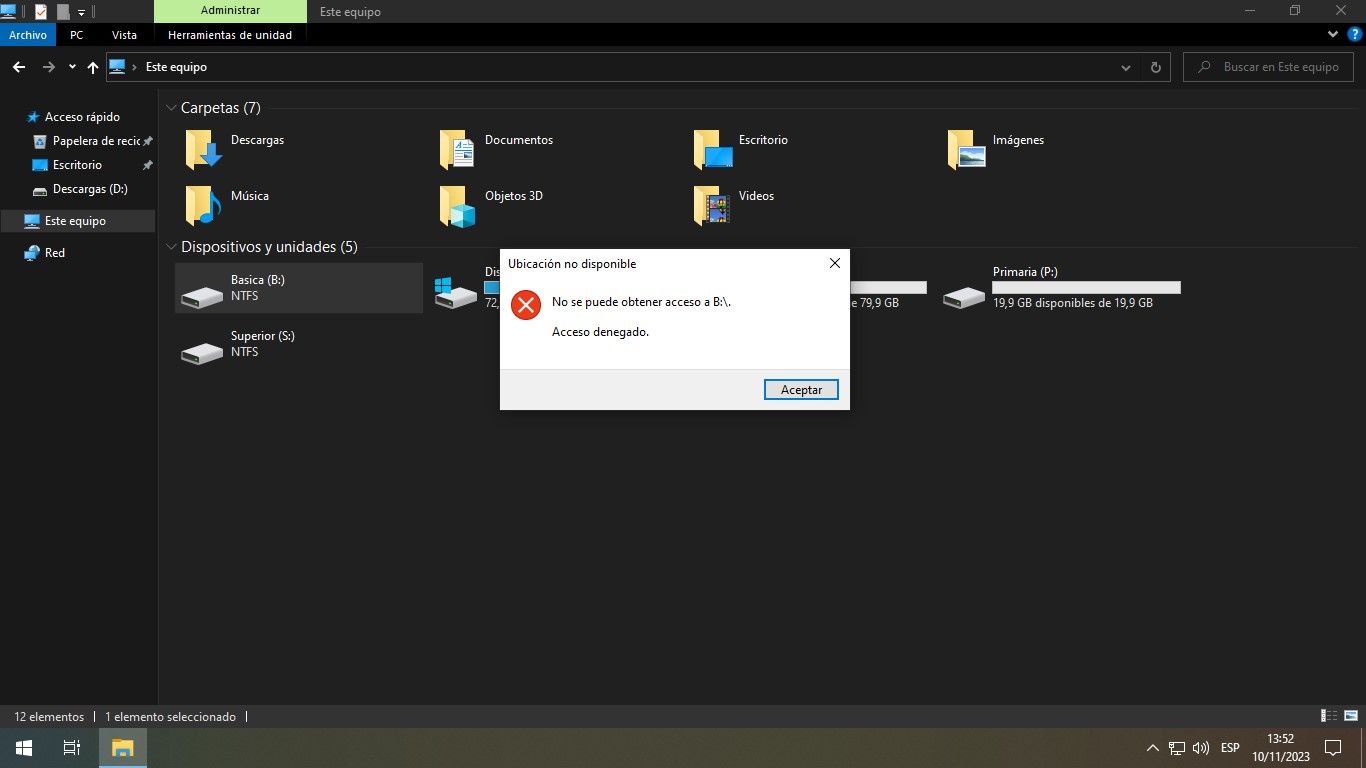Select the Música folder icon
Image resolution: width=1366 pixels, height=768 pixels.
click(203, 206)
